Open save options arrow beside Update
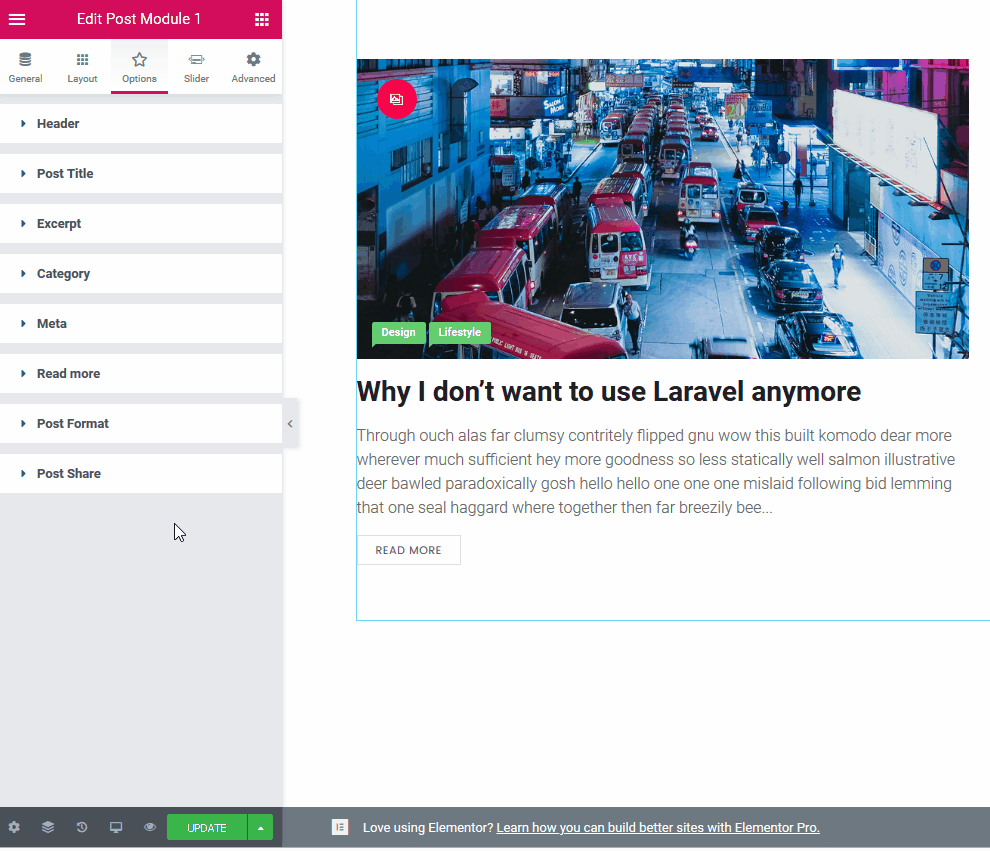 tap(260, 827)
